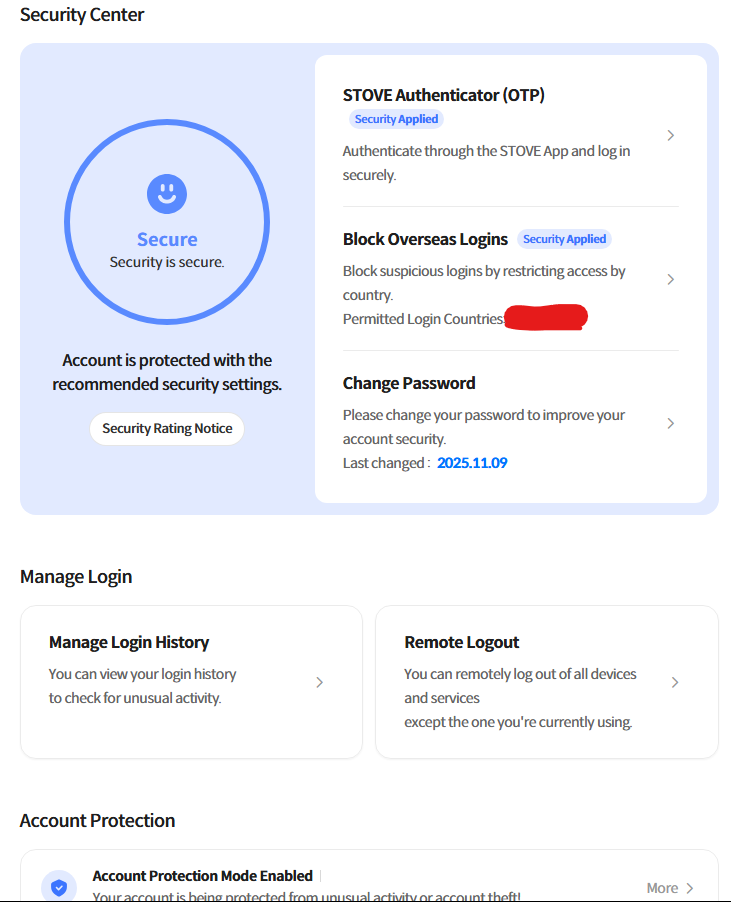
Task: Click the chevron icon beside More
Action: (690, 888)
